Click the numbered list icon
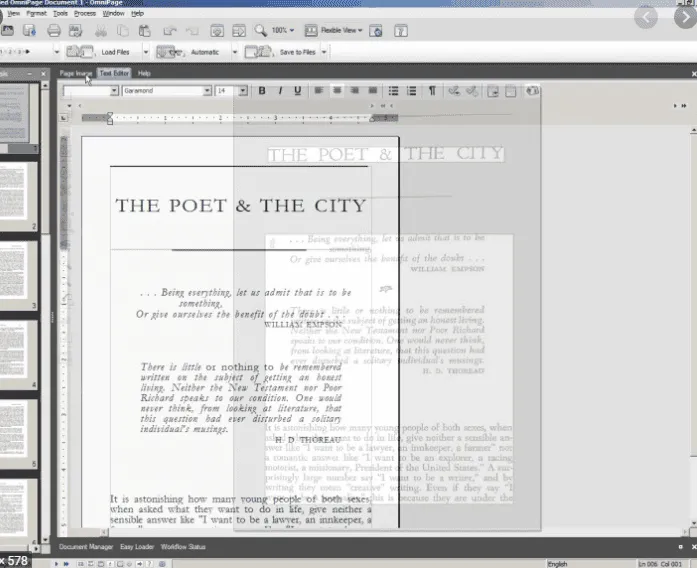The height and width of the screenshot is (568, 697). (x=412, y=91)
